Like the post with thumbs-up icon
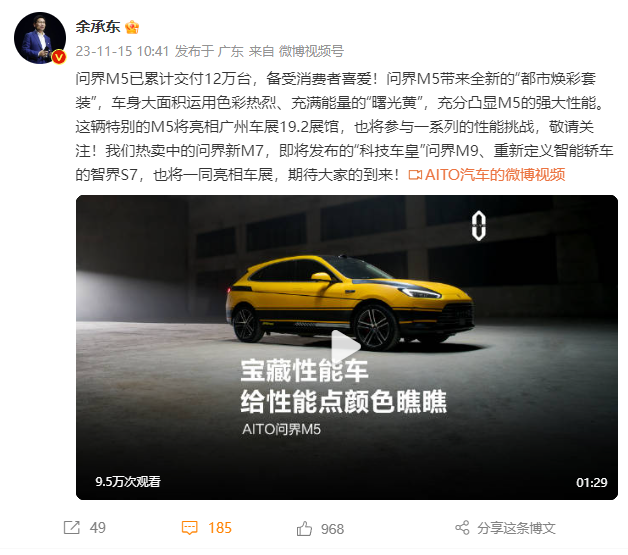628x555 pixels. click(x=304, y=529)
